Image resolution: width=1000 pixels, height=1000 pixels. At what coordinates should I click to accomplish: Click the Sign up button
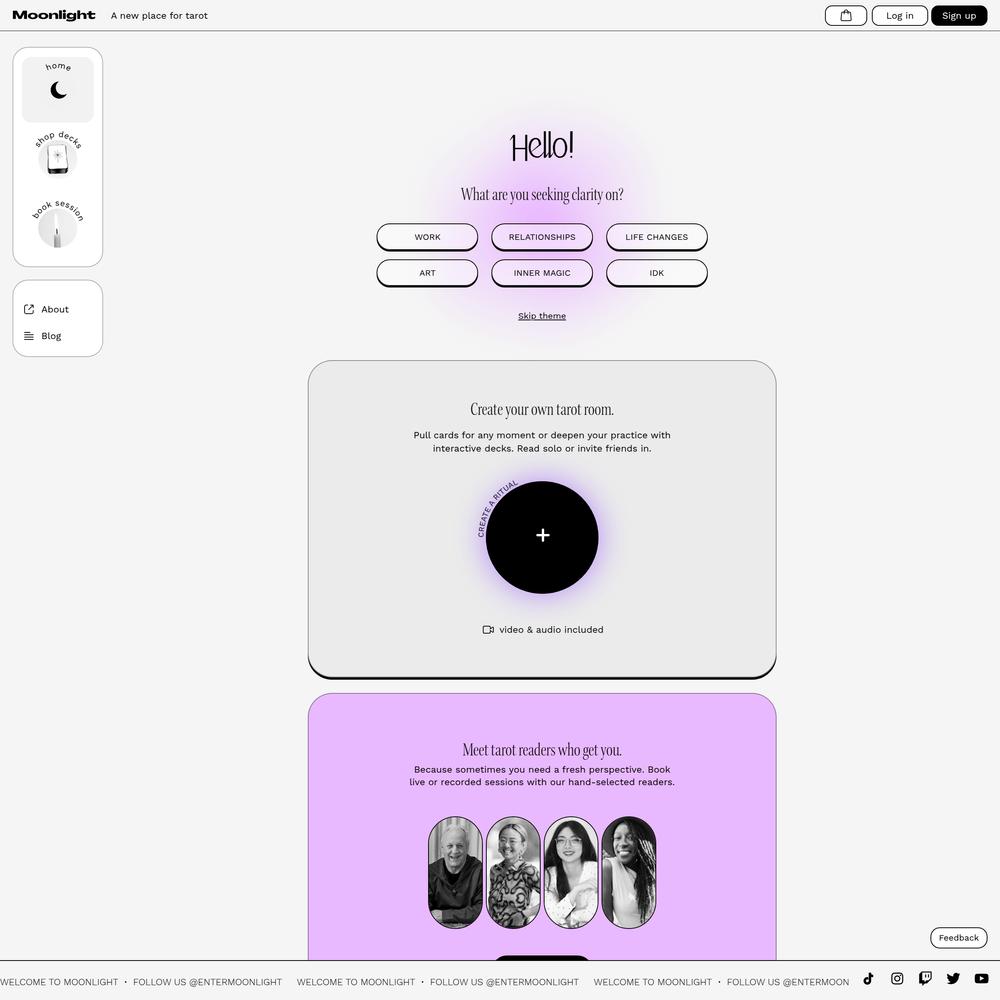click(959, 15)
